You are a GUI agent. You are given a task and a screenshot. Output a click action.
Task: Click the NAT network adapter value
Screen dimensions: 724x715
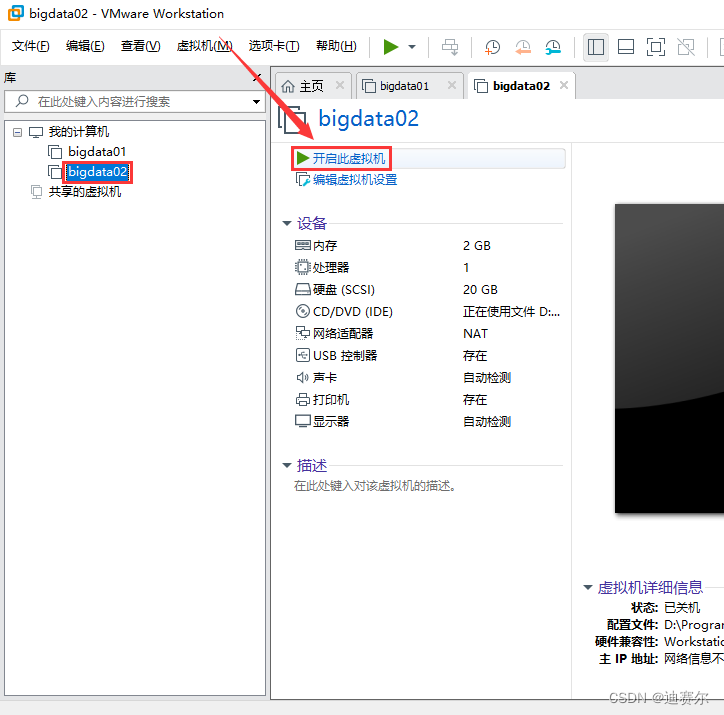475,334
